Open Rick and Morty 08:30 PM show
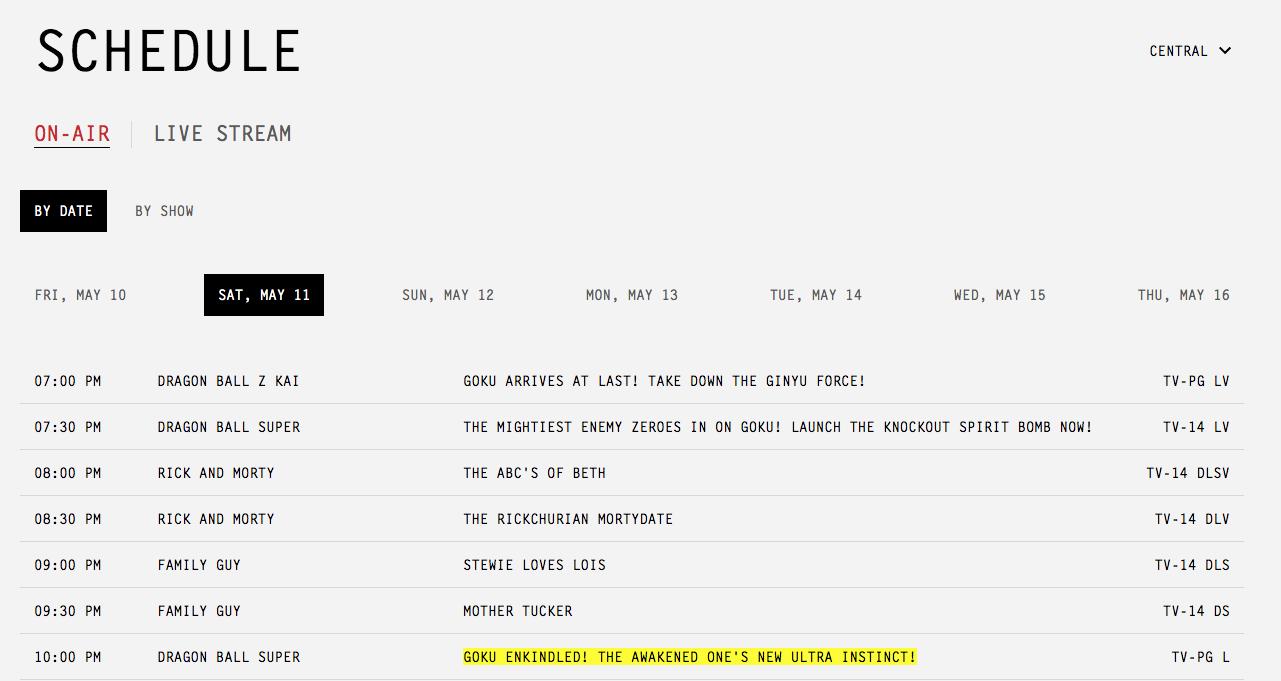The height and width of the screenshot is (681, 1281). point(216,519)
